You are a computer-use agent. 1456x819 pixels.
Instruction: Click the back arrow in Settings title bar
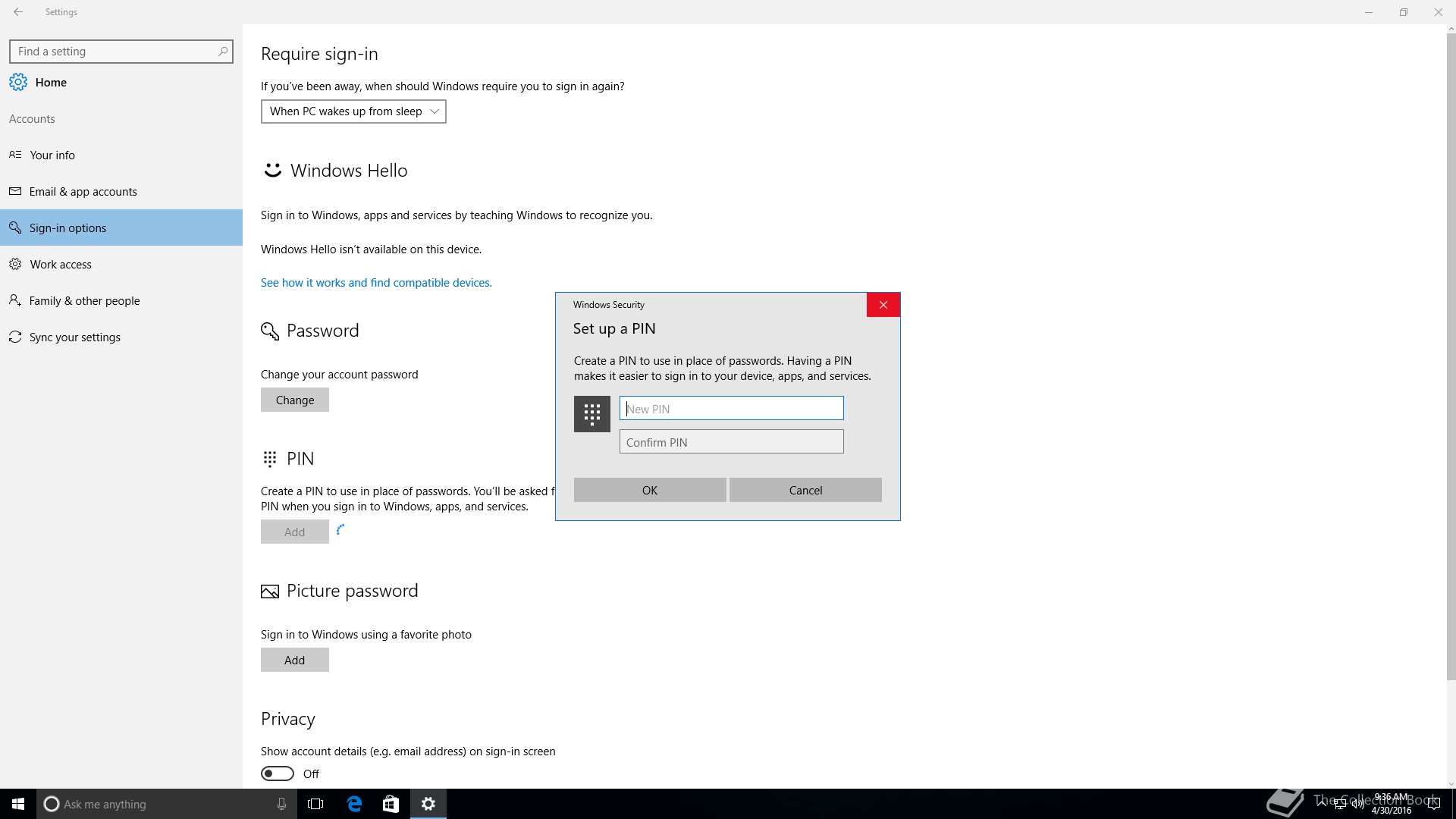[x=18, y=12]
